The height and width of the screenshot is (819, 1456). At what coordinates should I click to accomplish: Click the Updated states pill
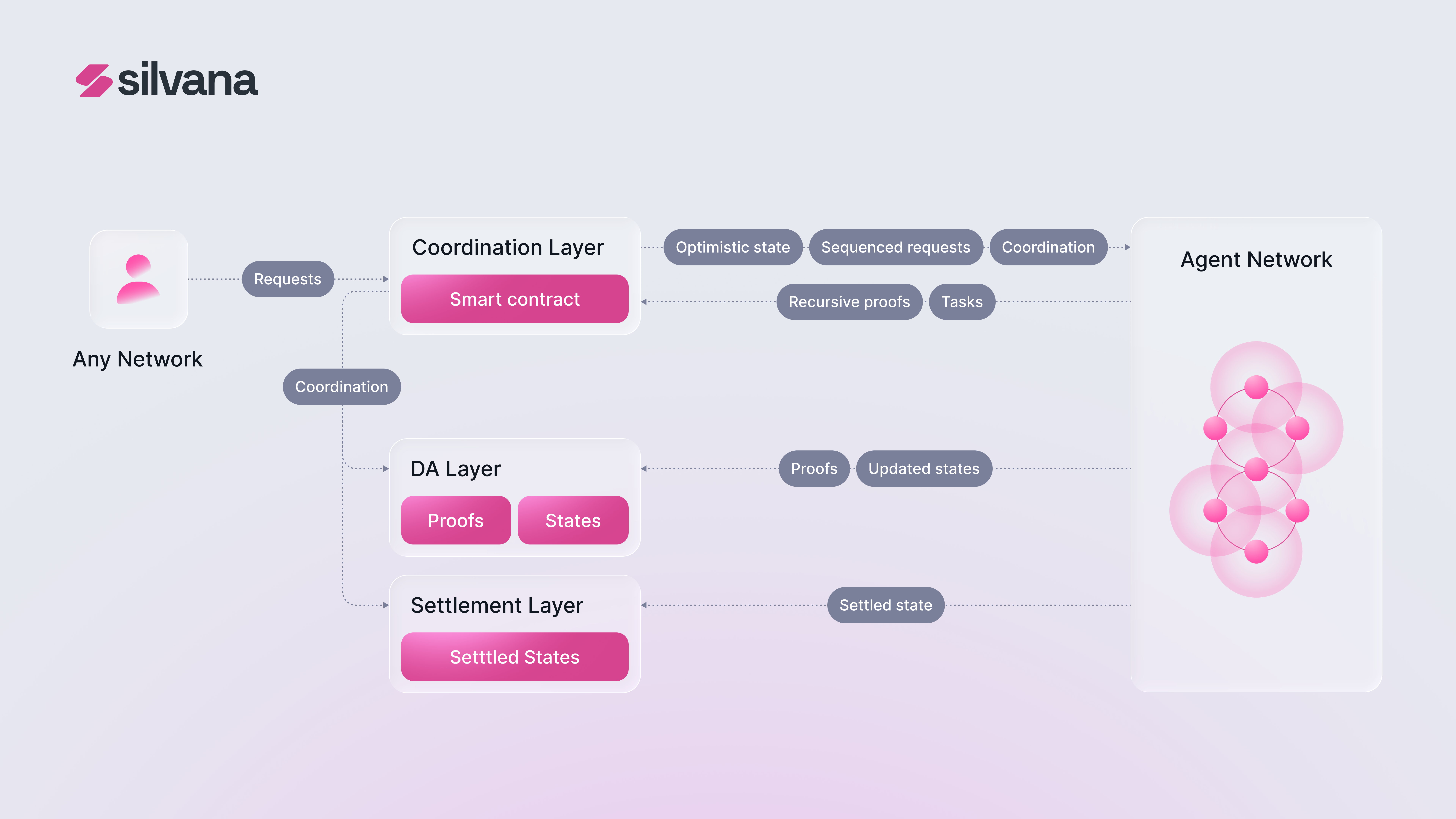tap(924, 469)
